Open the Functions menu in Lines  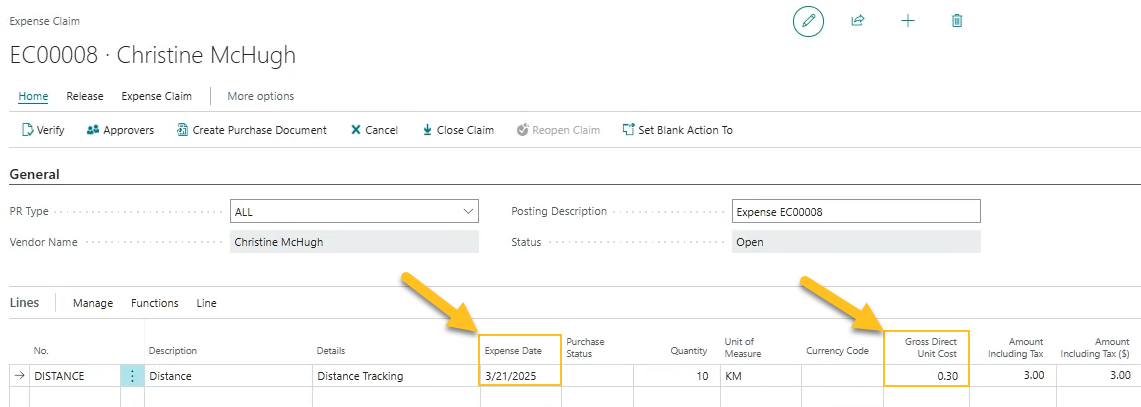(154, 303)
